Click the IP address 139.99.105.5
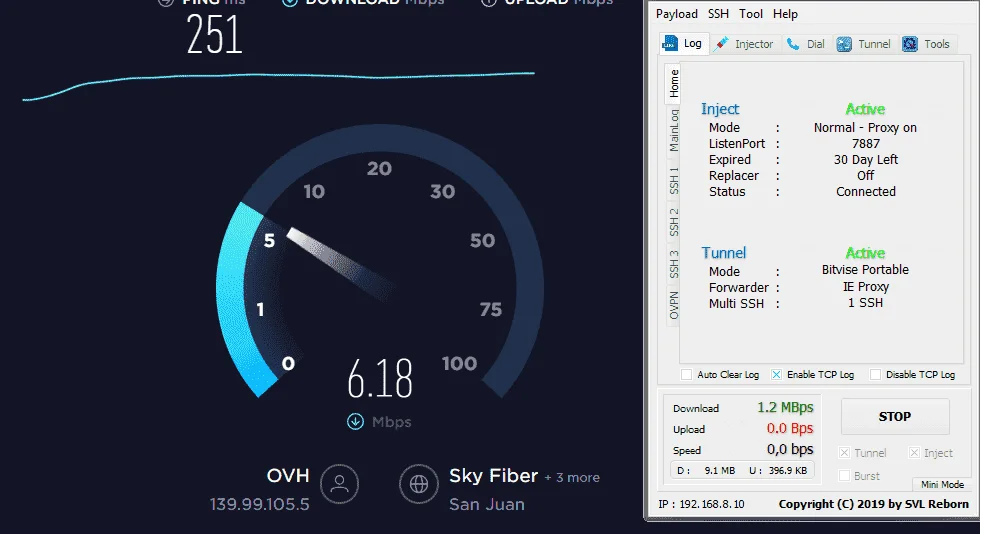Viewport: 984px width, 534px height. (x=260, y=505)
